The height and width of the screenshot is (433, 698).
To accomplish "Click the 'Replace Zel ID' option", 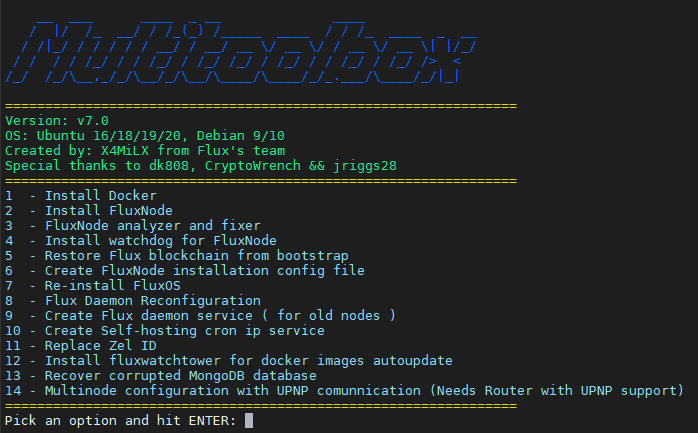I will tap(81, 346).
